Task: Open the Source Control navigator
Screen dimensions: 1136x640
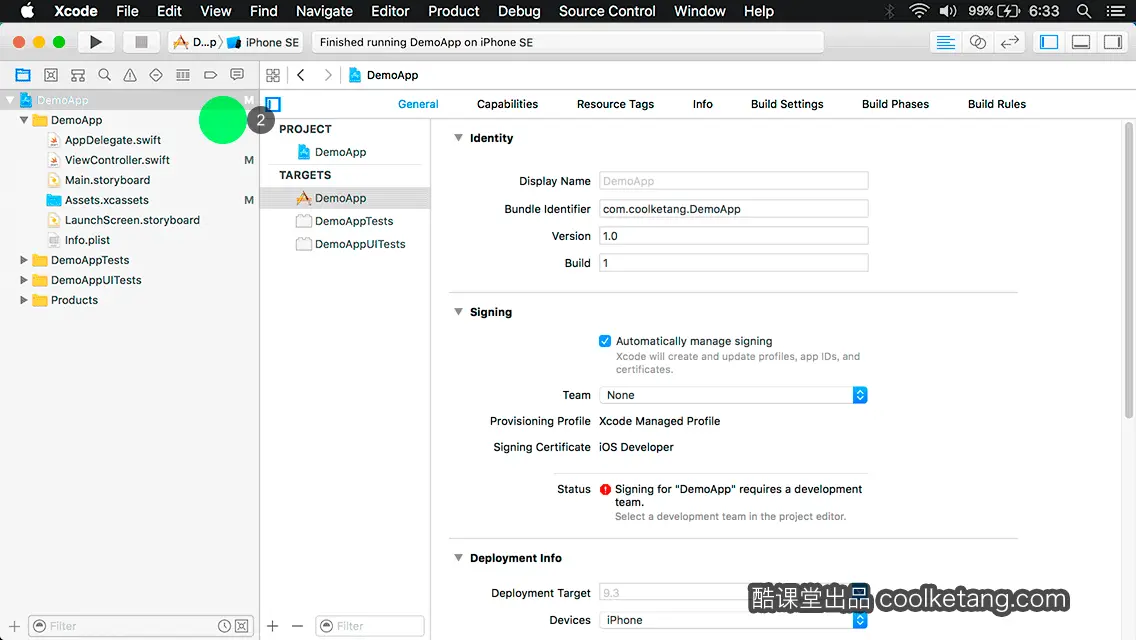Action: point(51,75)
